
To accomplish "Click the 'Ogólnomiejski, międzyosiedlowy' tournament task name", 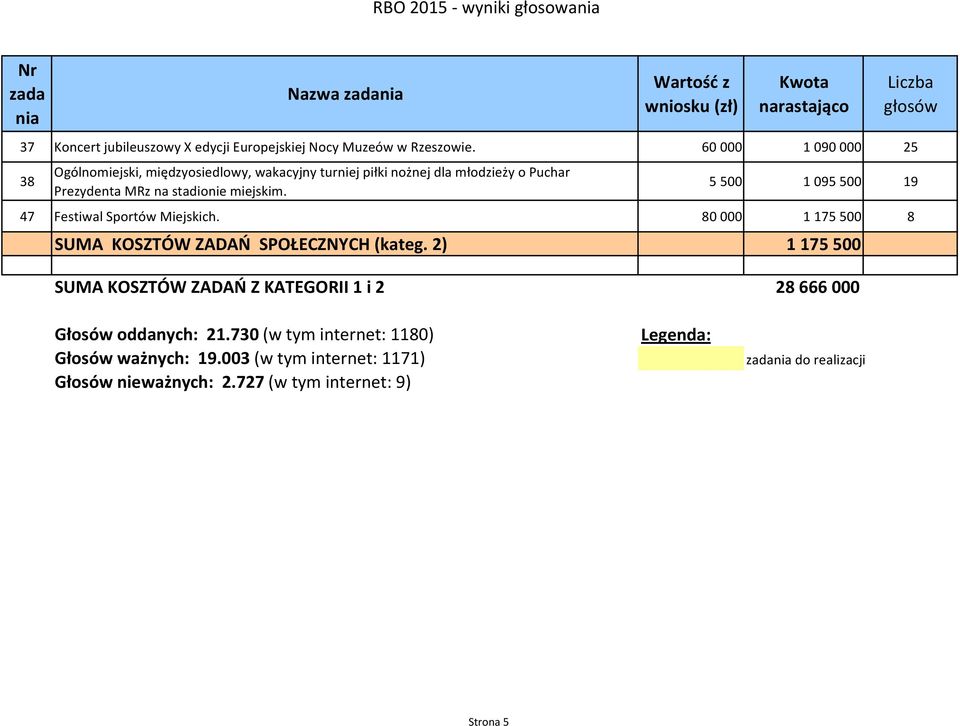I will coord(312,181).
